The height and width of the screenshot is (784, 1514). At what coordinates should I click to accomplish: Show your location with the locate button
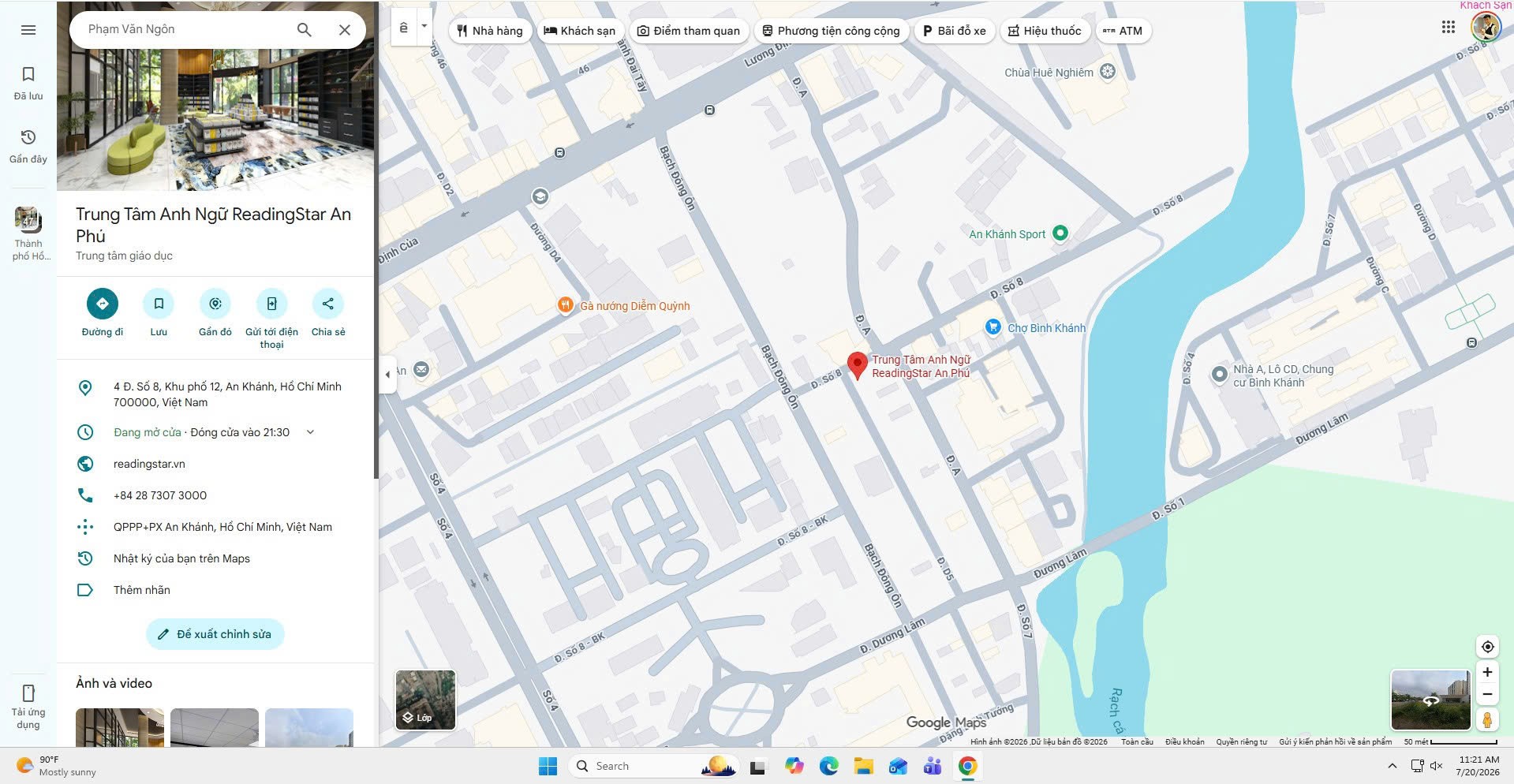1487,647
